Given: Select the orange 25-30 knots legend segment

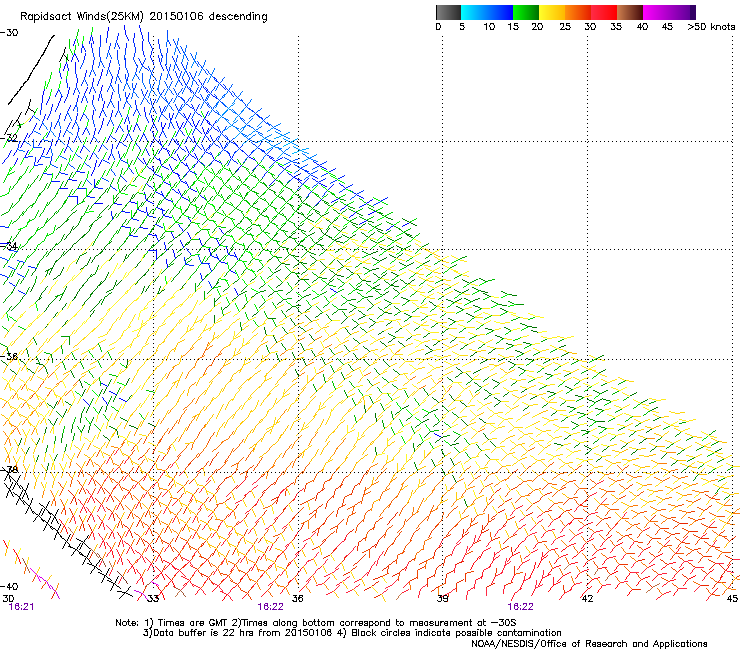Looking at the screenshot, I should pyautogui.click(x=578, y=12).
